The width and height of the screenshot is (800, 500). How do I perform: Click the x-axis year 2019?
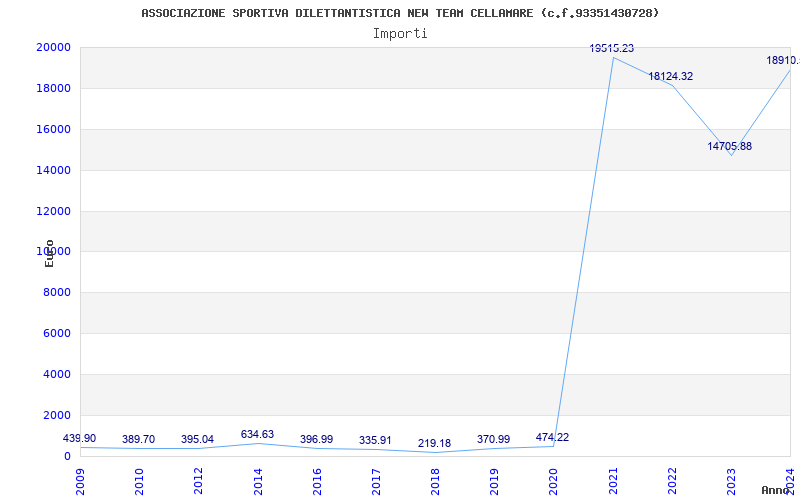495,481
